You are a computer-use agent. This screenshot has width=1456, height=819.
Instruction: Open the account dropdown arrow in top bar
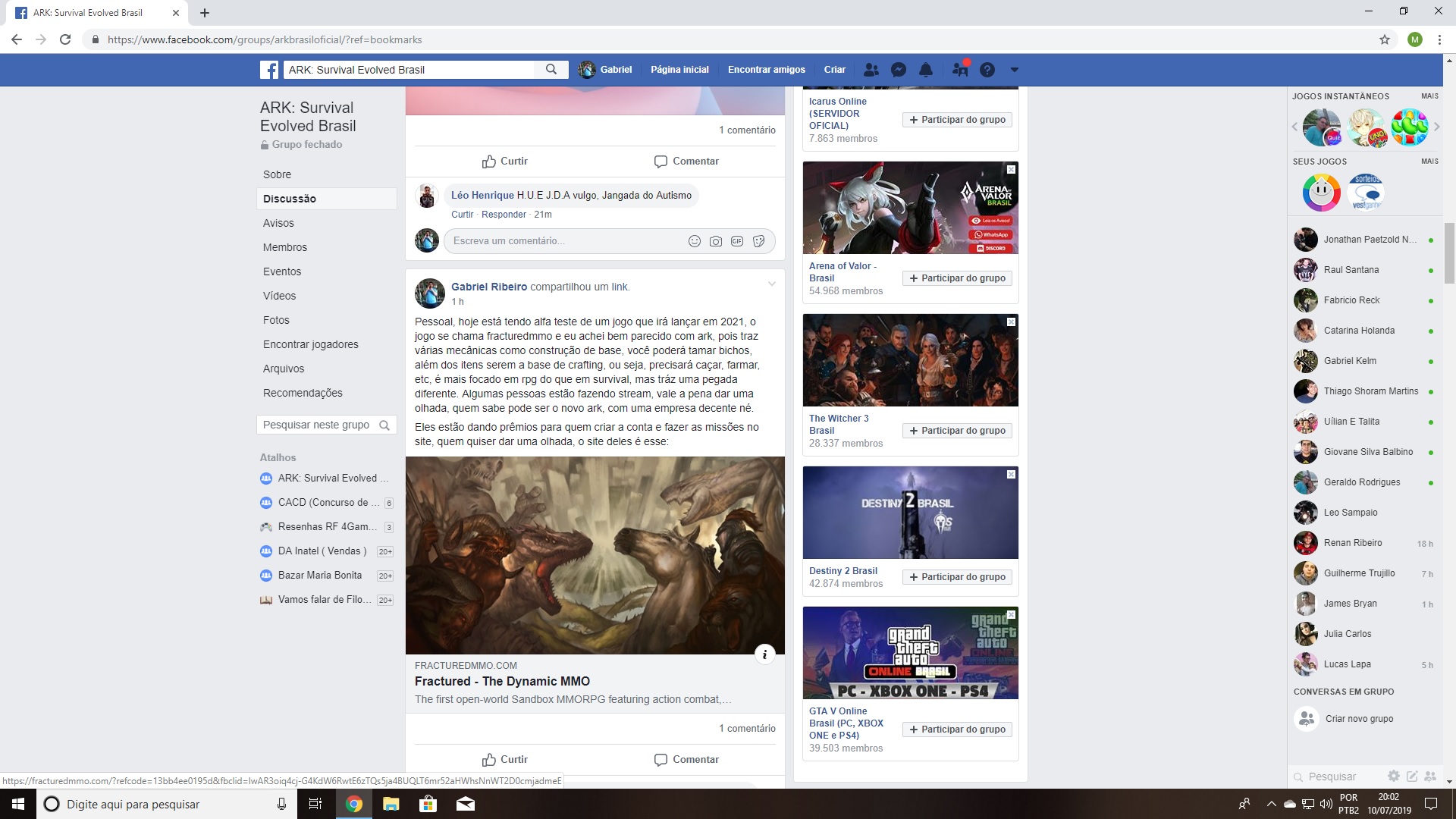(1014, 70)
